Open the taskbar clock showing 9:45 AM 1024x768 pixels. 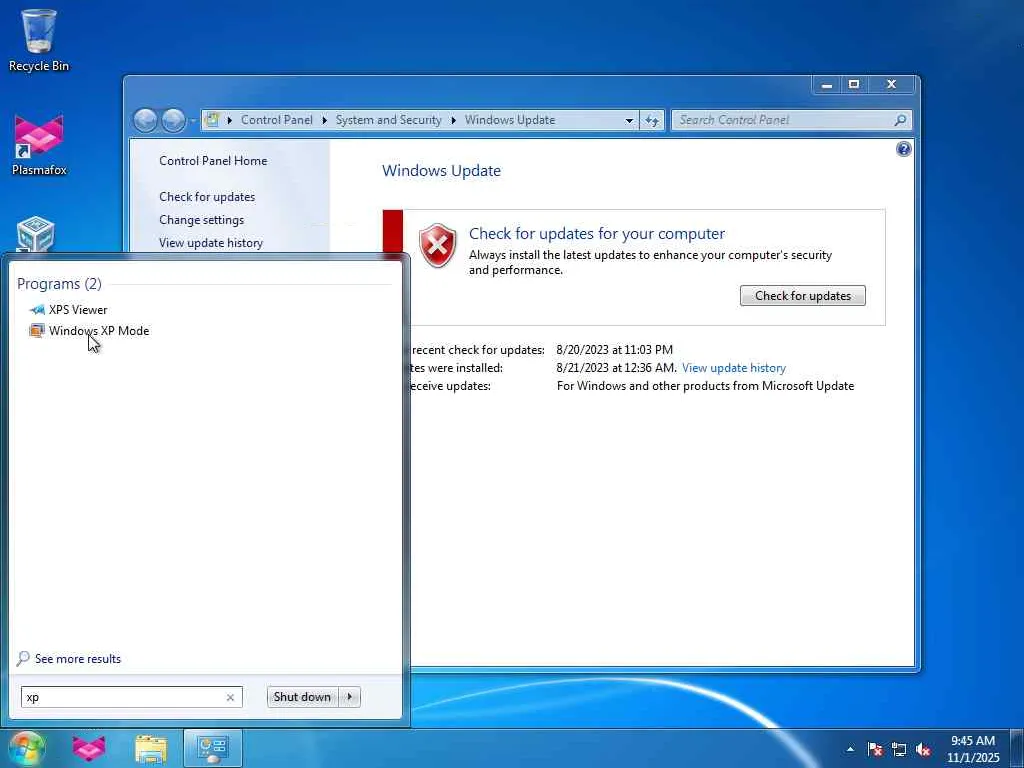coord(973,749)
